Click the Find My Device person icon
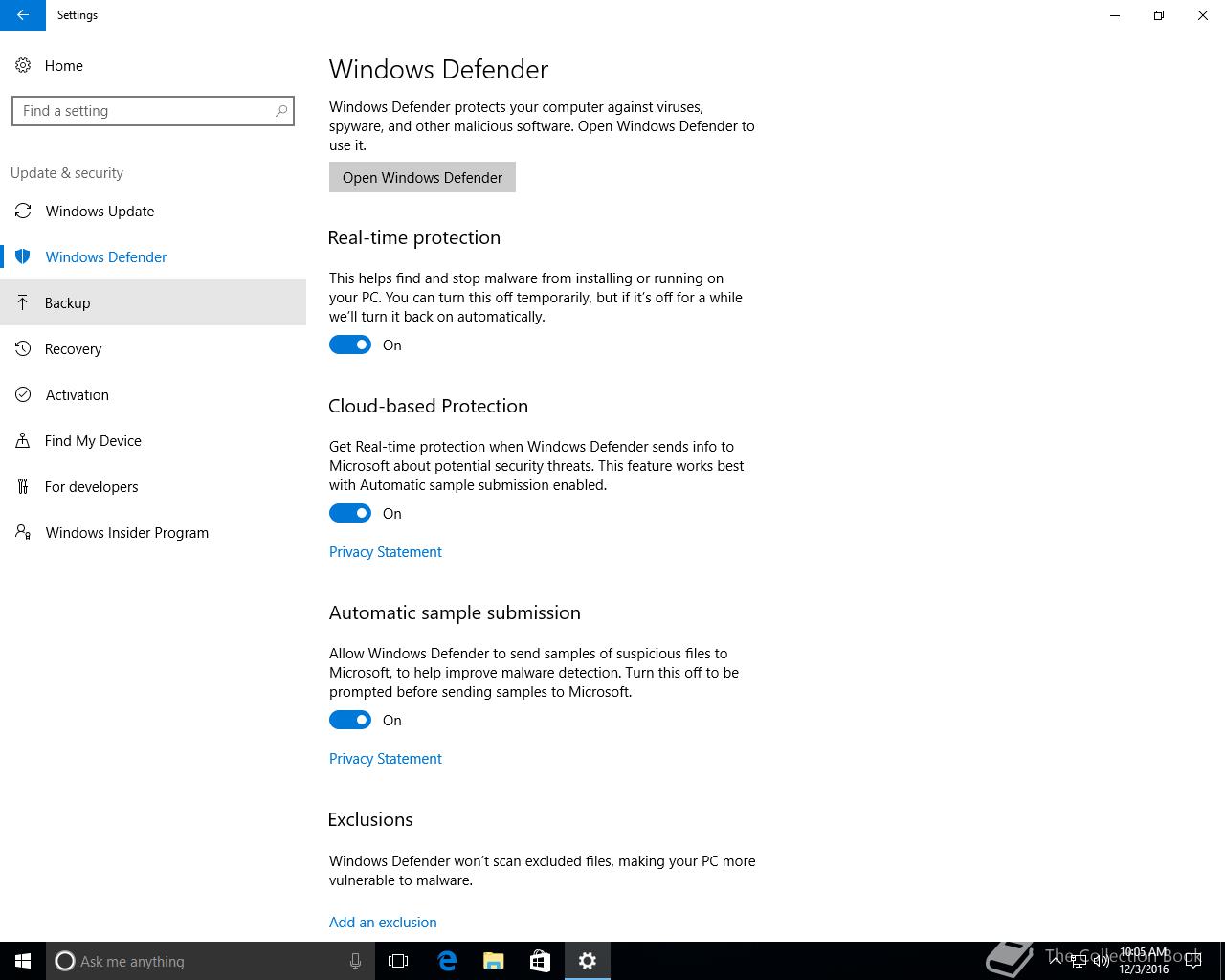Viewport: 1225px width, 980px height. pos(23,440)
